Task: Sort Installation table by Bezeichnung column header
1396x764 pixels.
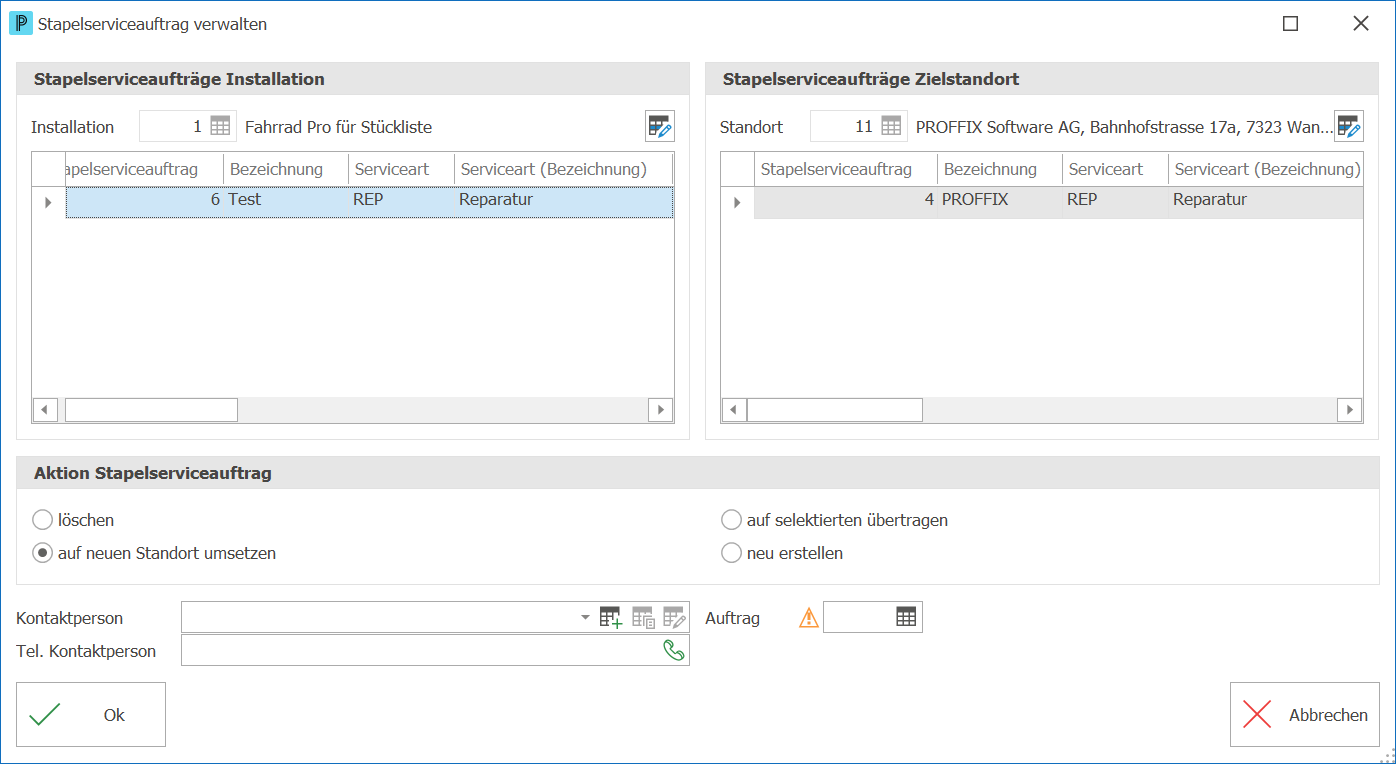Action: click(x=286, y=169)
